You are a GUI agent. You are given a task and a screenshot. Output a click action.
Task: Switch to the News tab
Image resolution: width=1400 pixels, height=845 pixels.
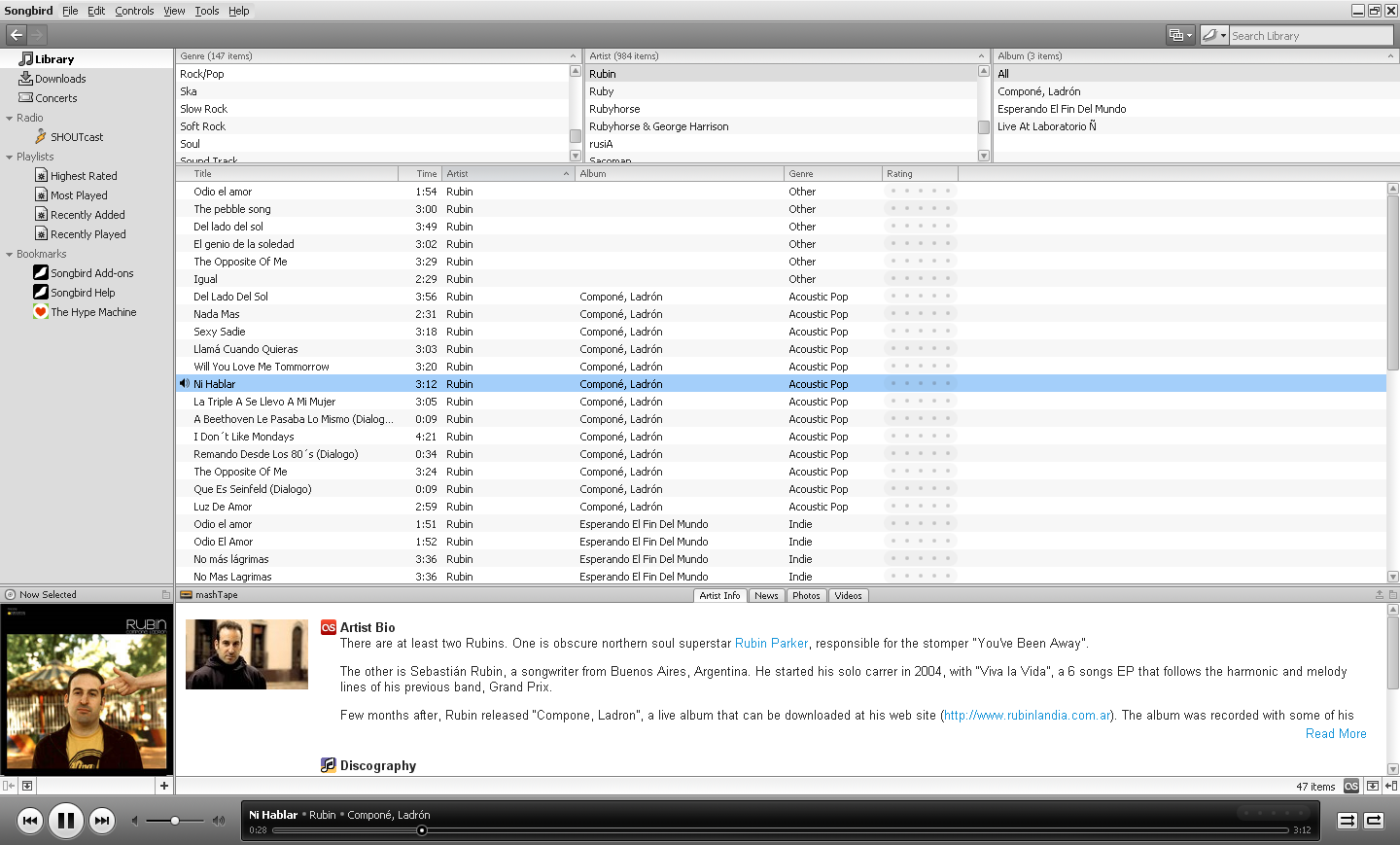click(766, 596)
